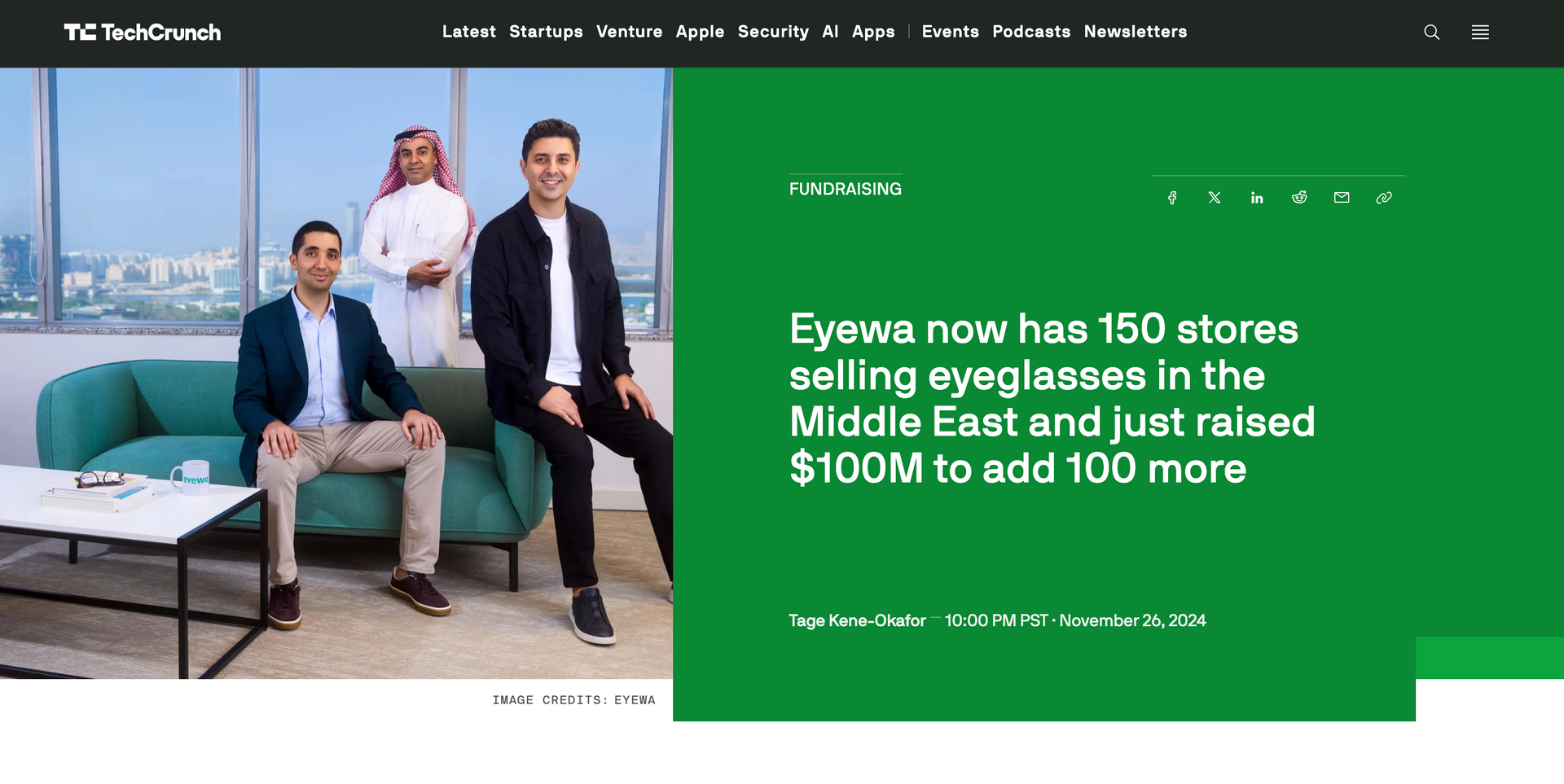The image size is (1564, 784).
Task: Open Apple nav item
Action: [700, 32]
